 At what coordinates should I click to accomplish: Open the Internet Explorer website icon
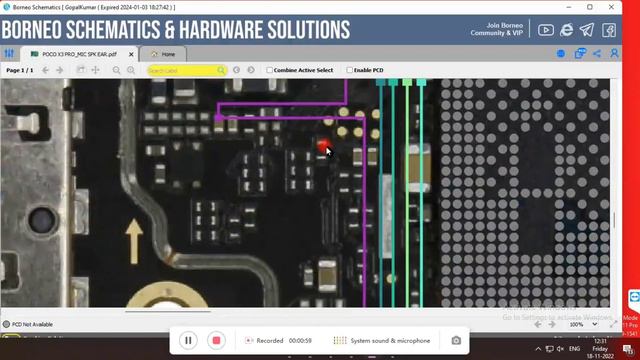coord(567,30)
